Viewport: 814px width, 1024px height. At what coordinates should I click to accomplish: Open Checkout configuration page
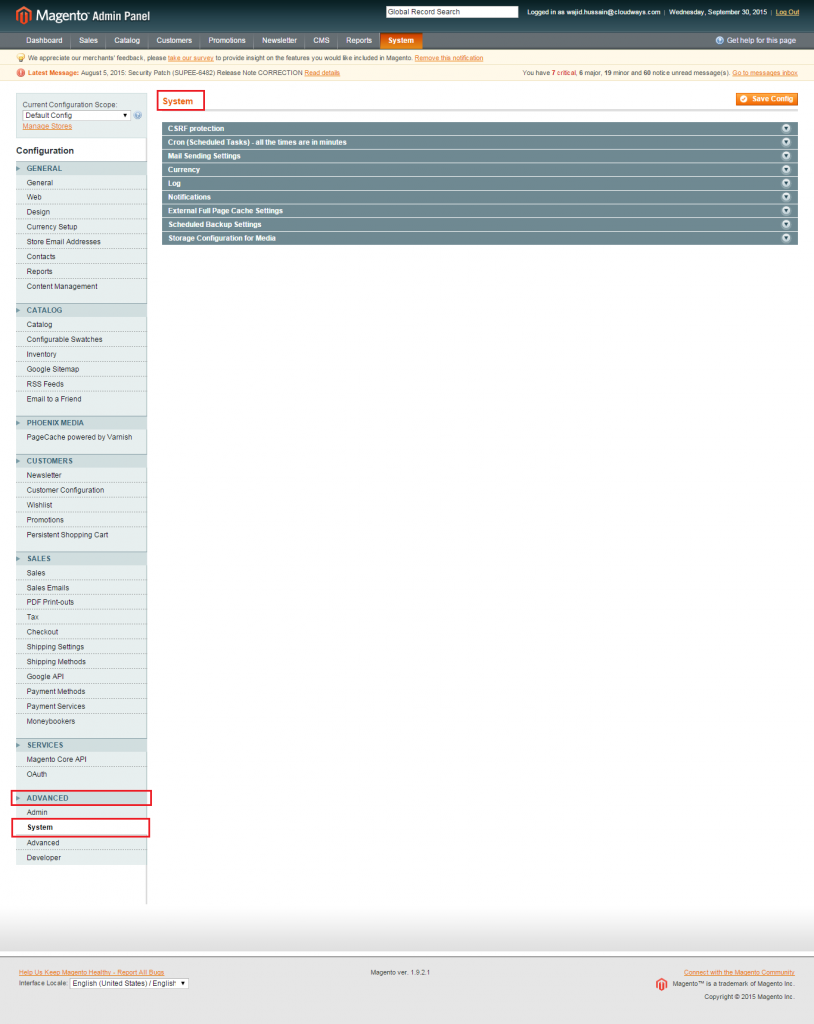pyautogui.click(x=81, y=633)
